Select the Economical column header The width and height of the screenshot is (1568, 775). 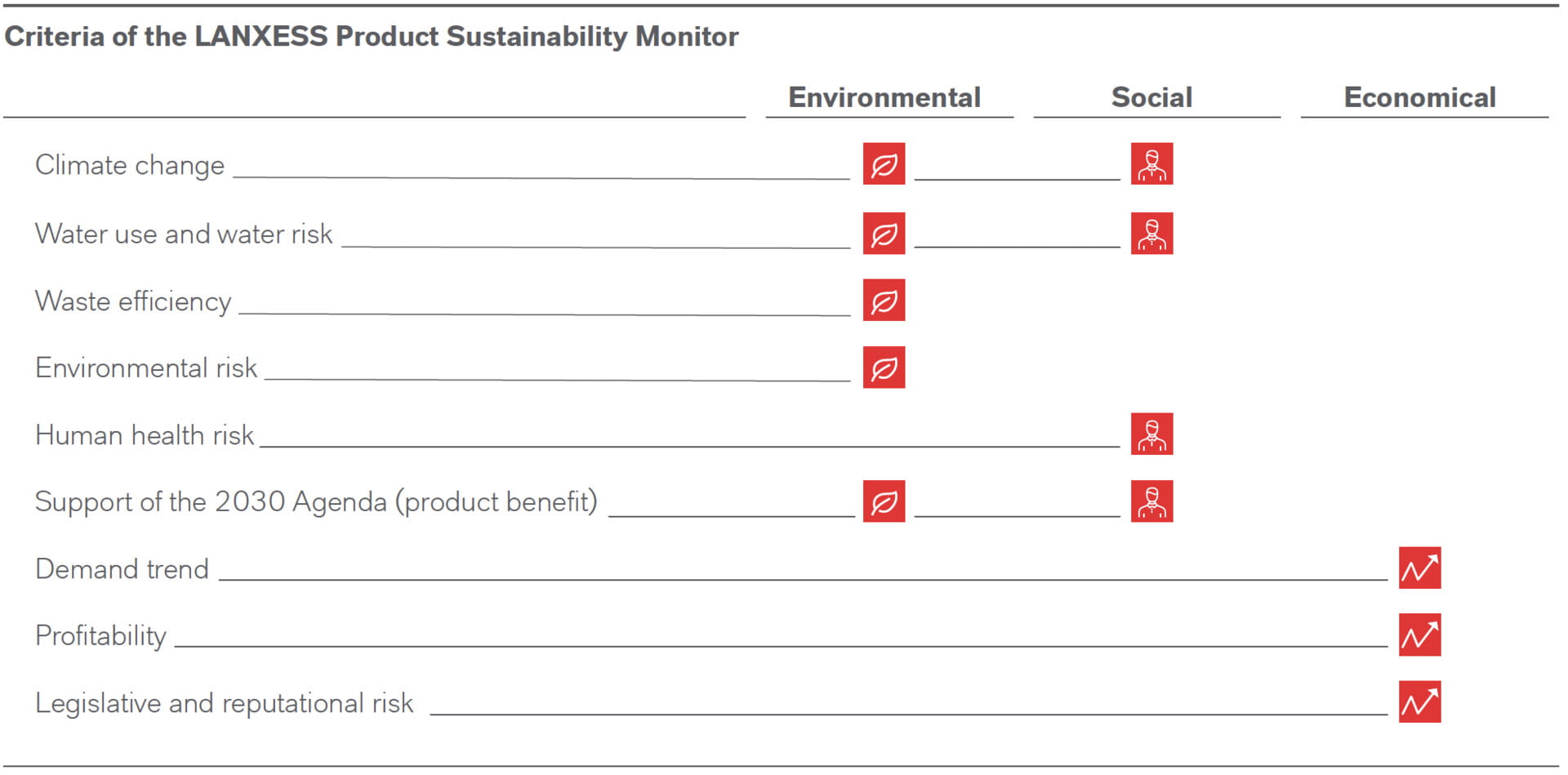(1419, 97)
